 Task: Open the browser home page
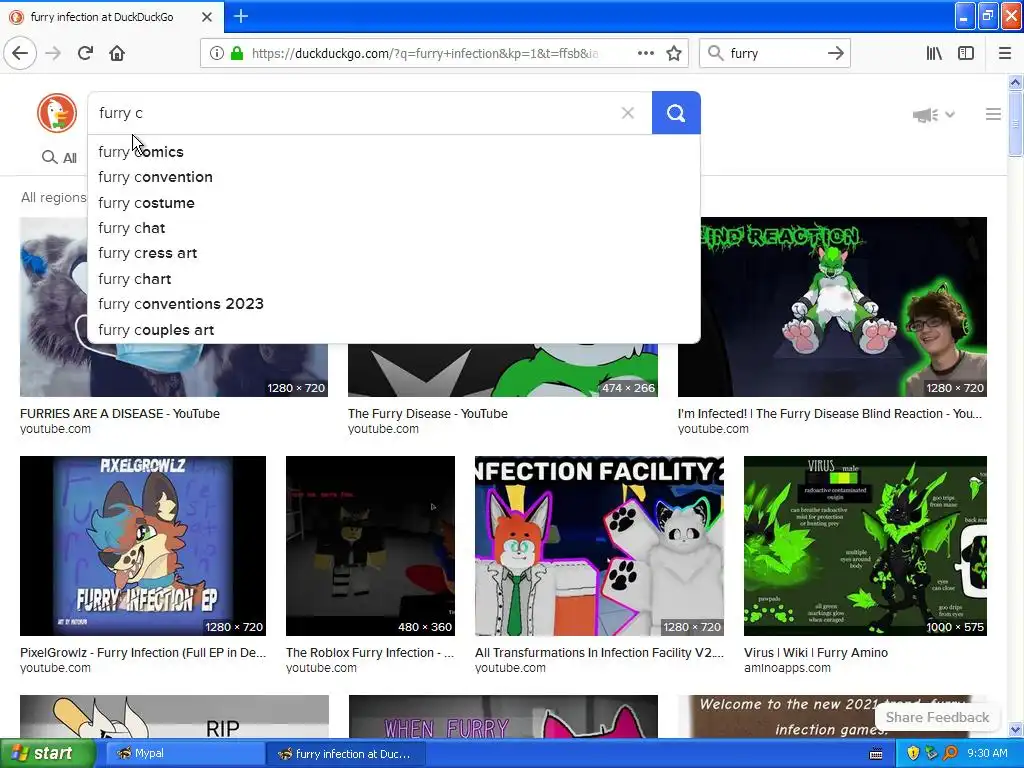[x=117, y=53]
